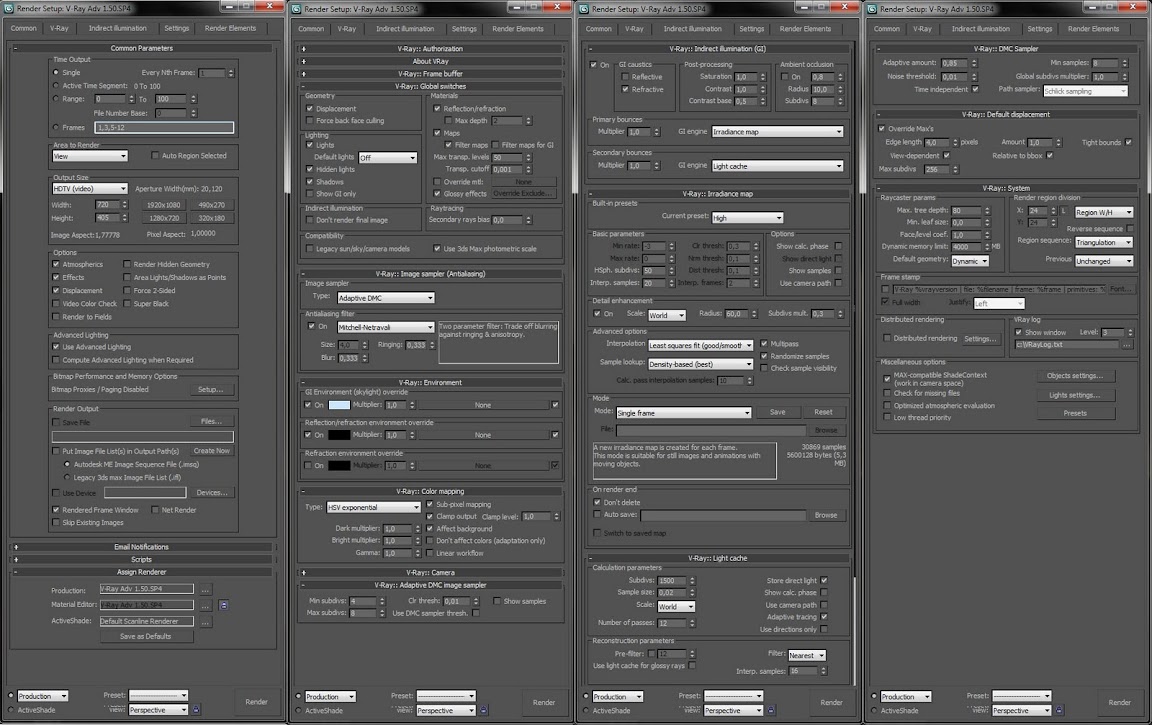
Task: Toggle view lock icon in Common Parameters window
Action: [x=196, y=710]
